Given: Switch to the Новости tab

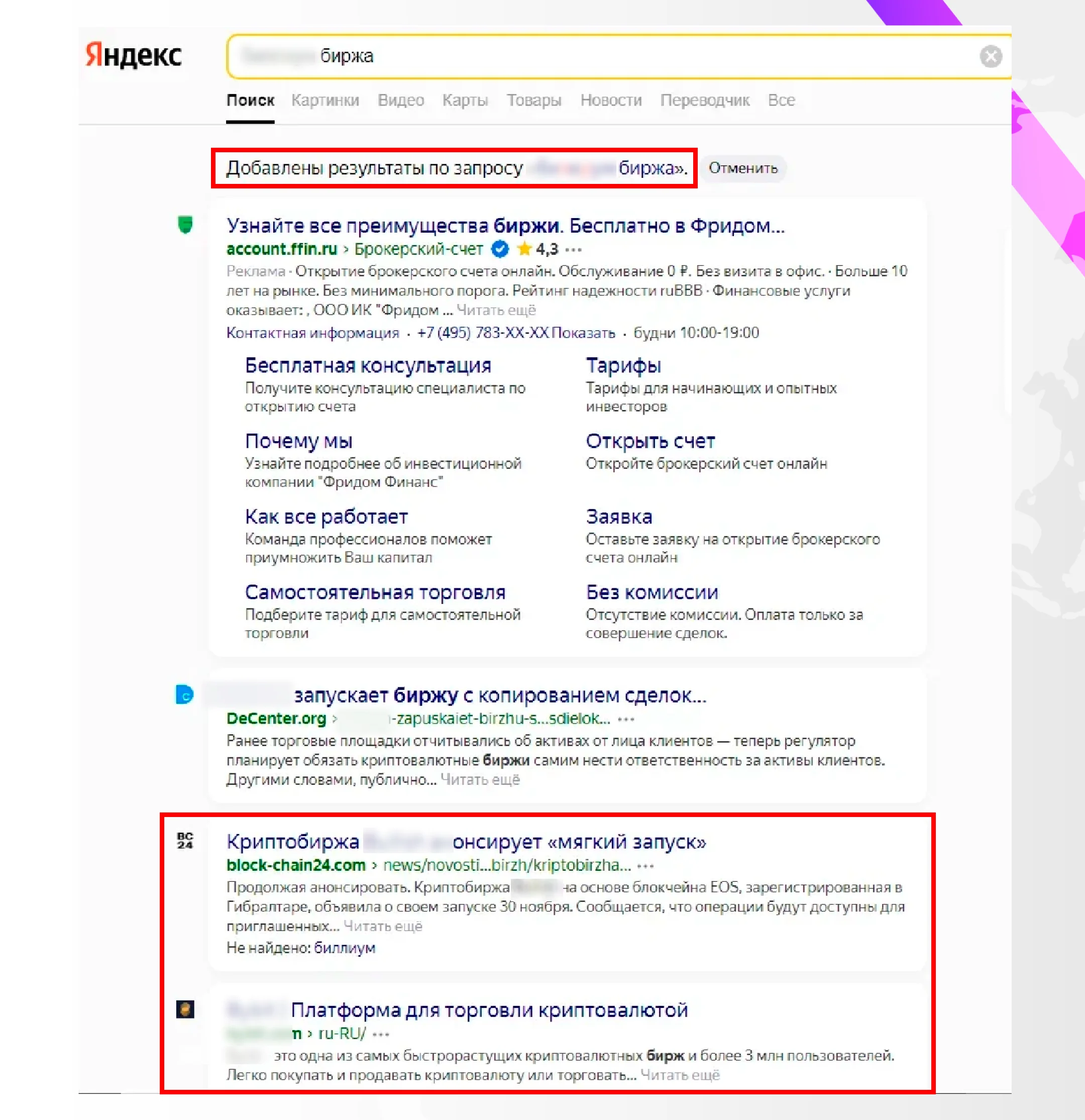Looking at the screenshot, I should [x=611, y=100].
